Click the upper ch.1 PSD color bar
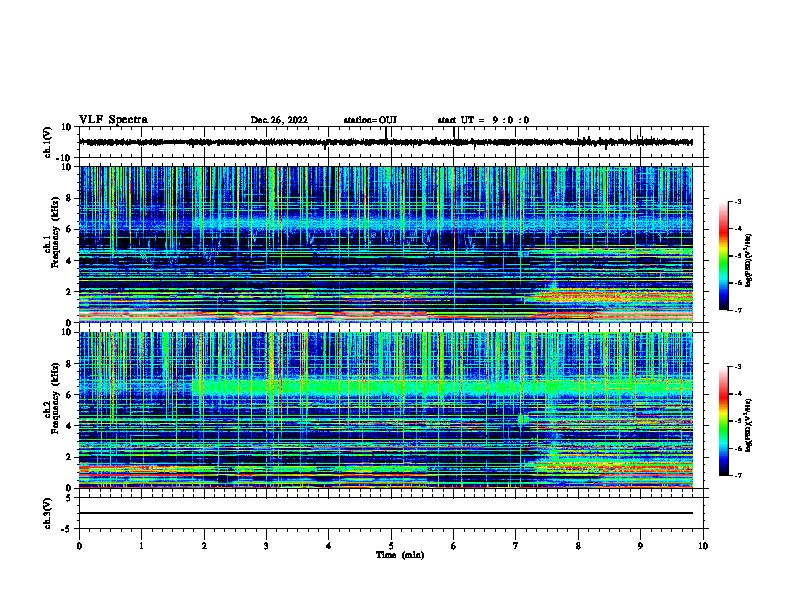792x612 pixels. [723, 256]
